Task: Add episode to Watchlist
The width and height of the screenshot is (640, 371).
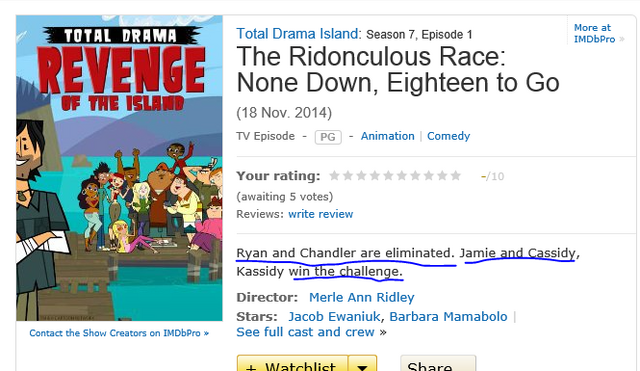Action: 293,365
